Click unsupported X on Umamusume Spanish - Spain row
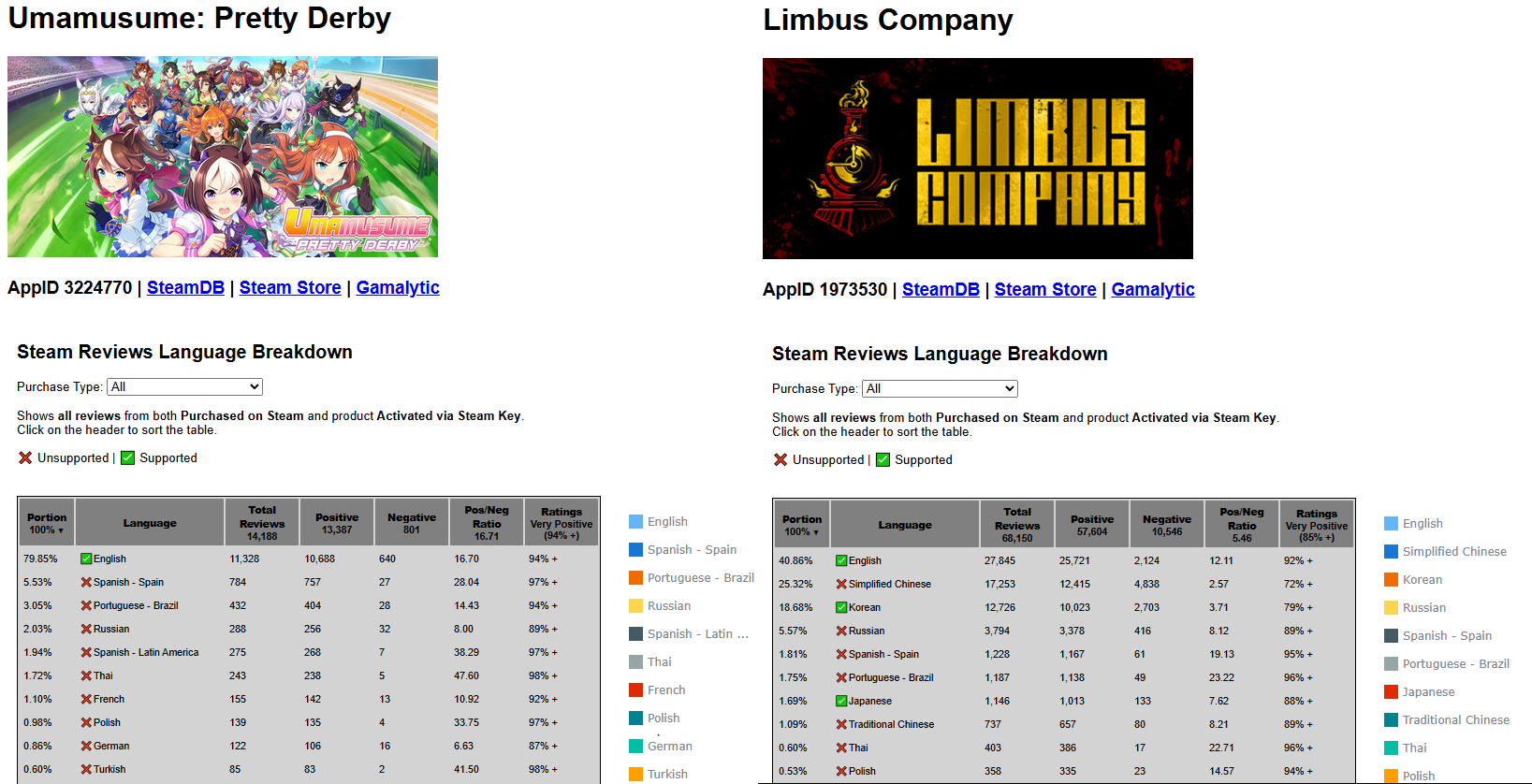The width and height of the screenshot is (1532, 784). pyautogui.click(x=86, y=582)
